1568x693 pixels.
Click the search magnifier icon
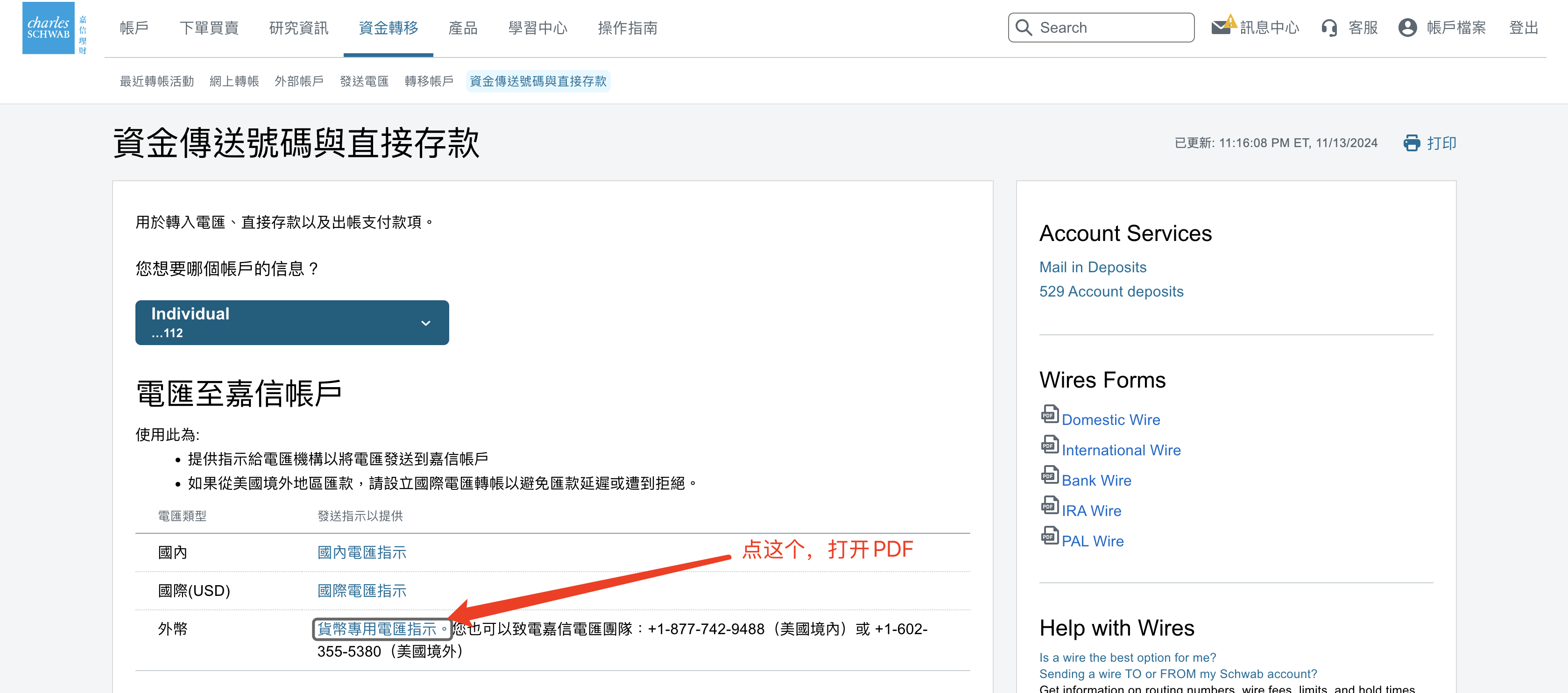click(x=1024, y=28)
